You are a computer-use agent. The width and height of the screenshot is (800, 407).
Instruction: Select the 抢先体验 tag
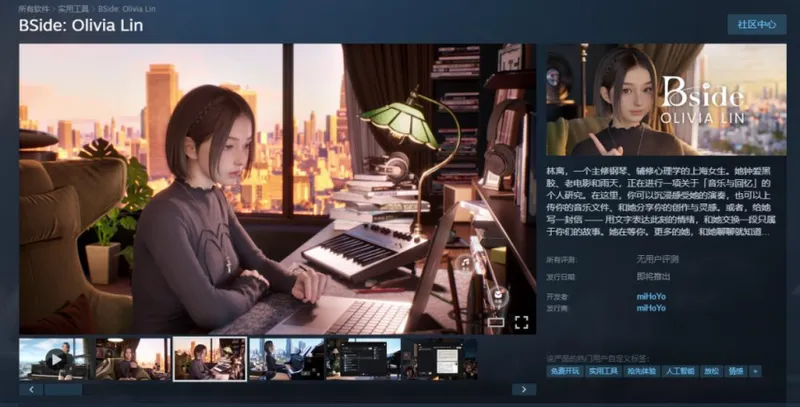pos(642,371)
